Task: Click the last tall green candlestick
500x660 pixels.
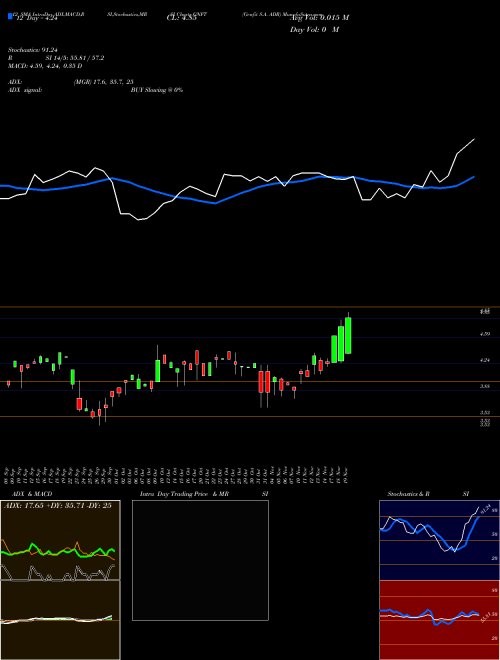Action: coord(348,335)
